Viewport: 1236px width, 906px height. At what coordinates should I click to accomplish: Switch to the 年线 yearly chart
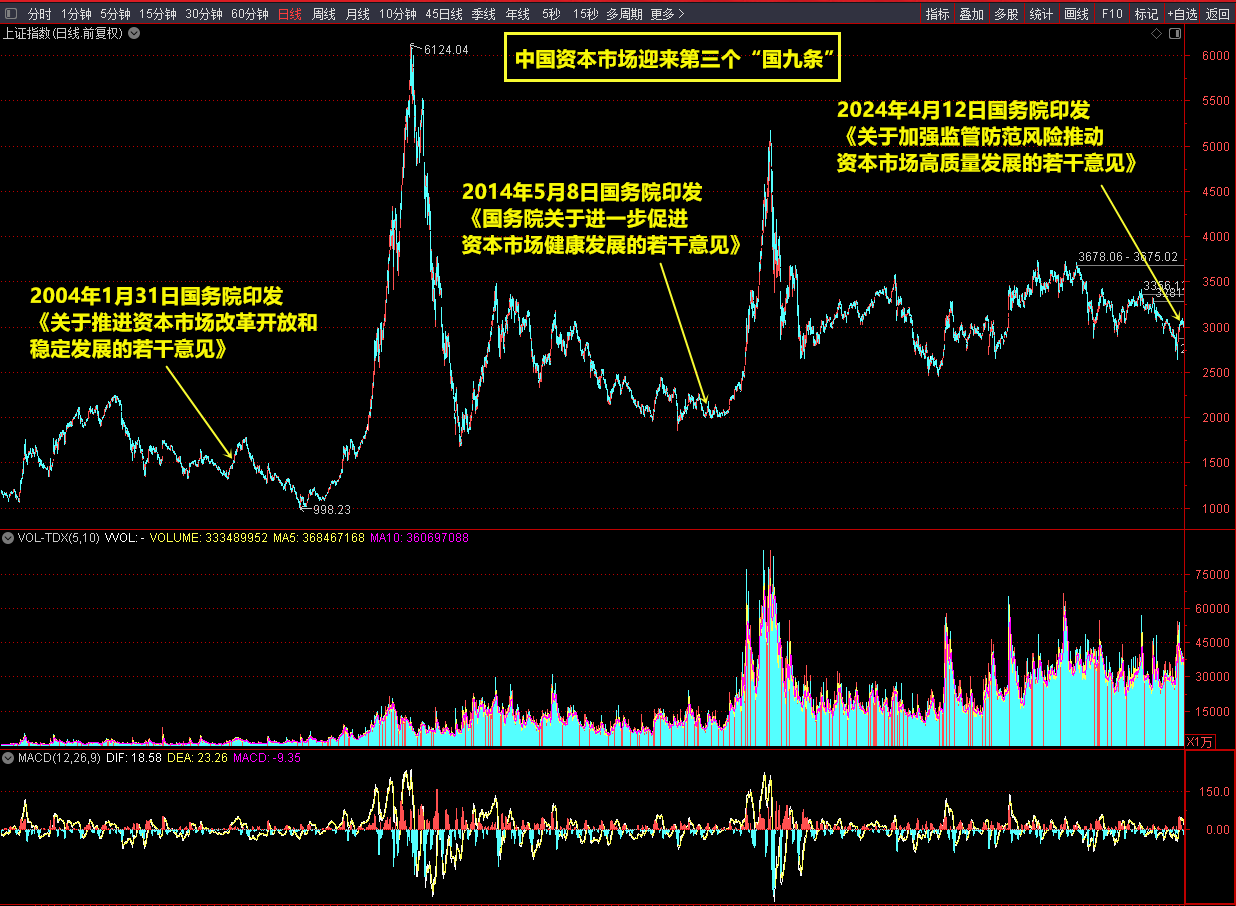tap(518, 14)
